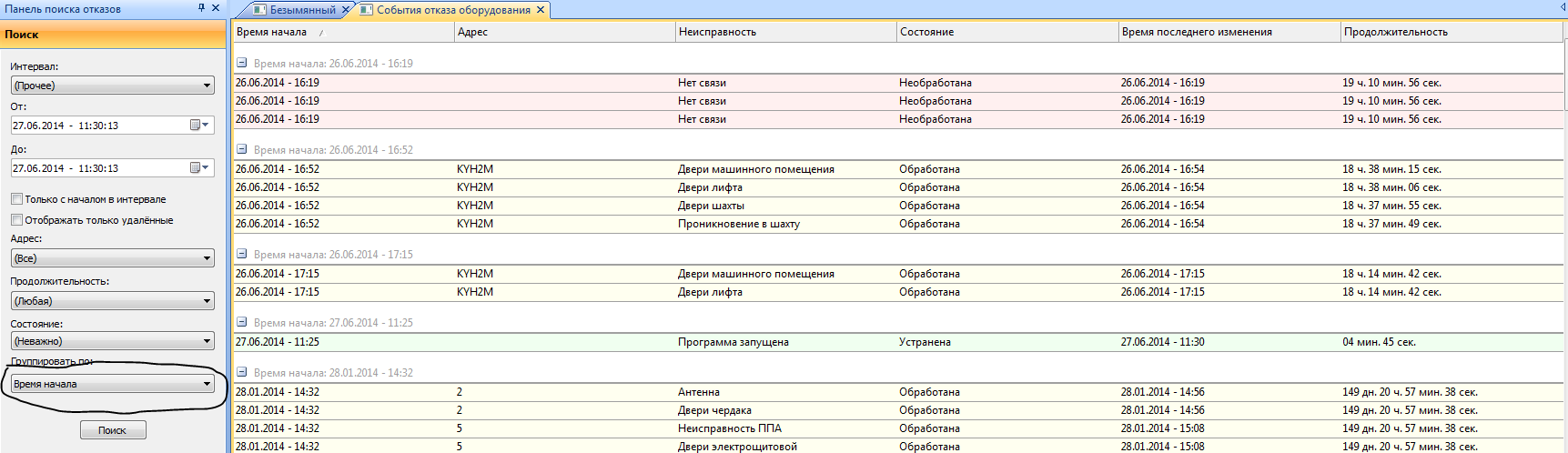Close the События отказа оборудования tab

pos(541,10)
